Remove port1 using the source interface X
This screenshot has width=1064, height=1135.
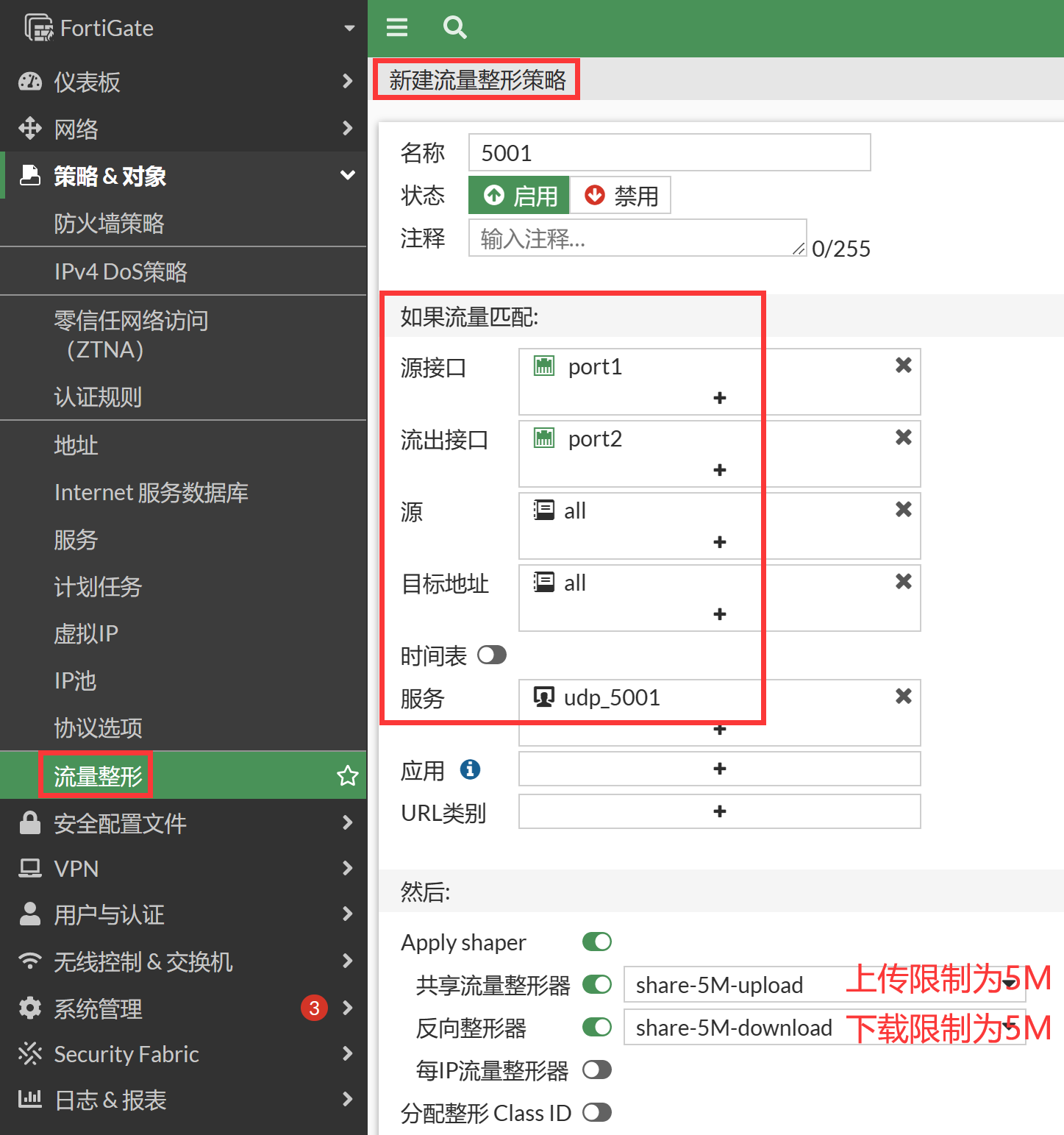[903, 366]
